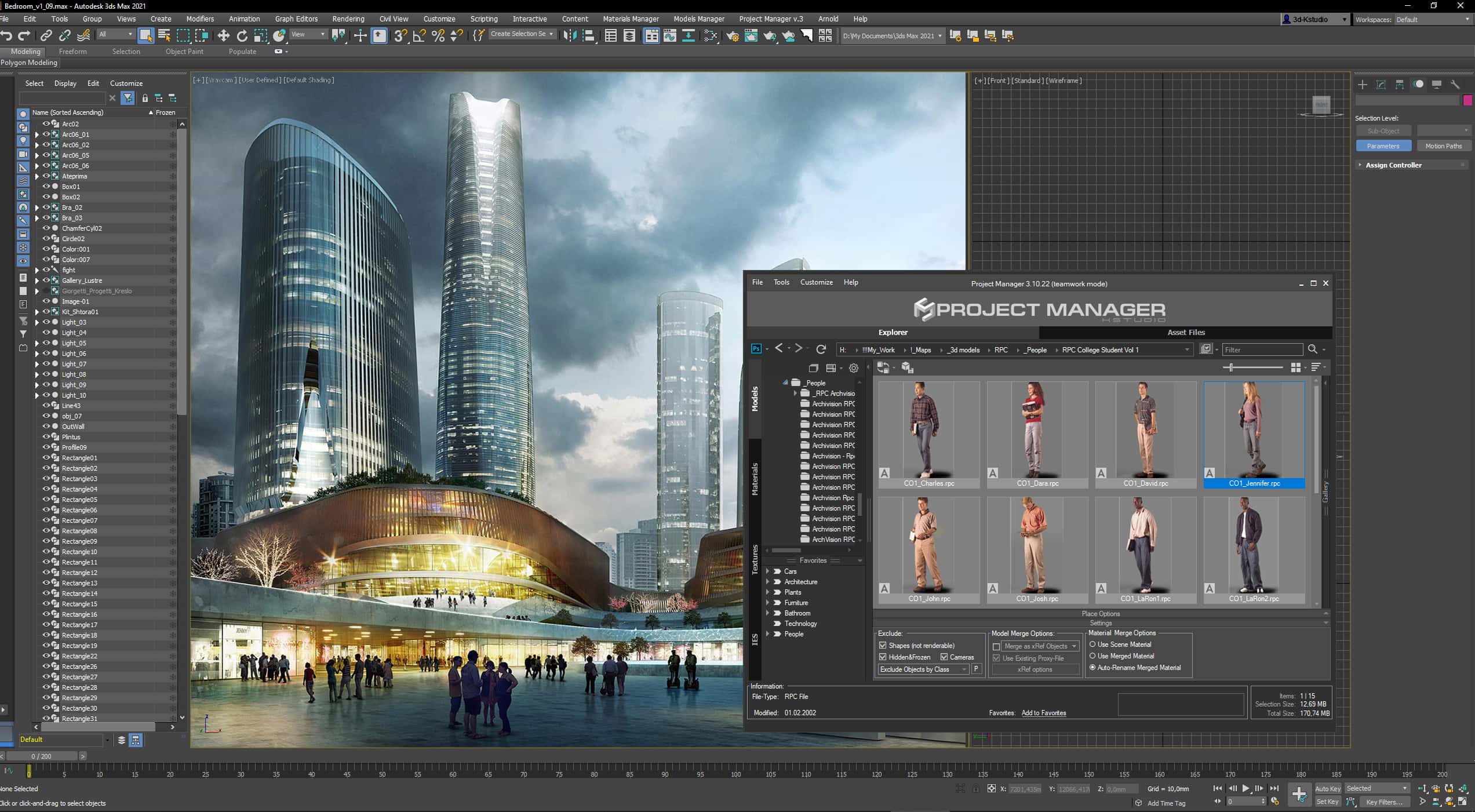The width and height of the screenshot is (1475, 812).
Task: Click the Undo arrow icon
Action: tap(6, 36)
